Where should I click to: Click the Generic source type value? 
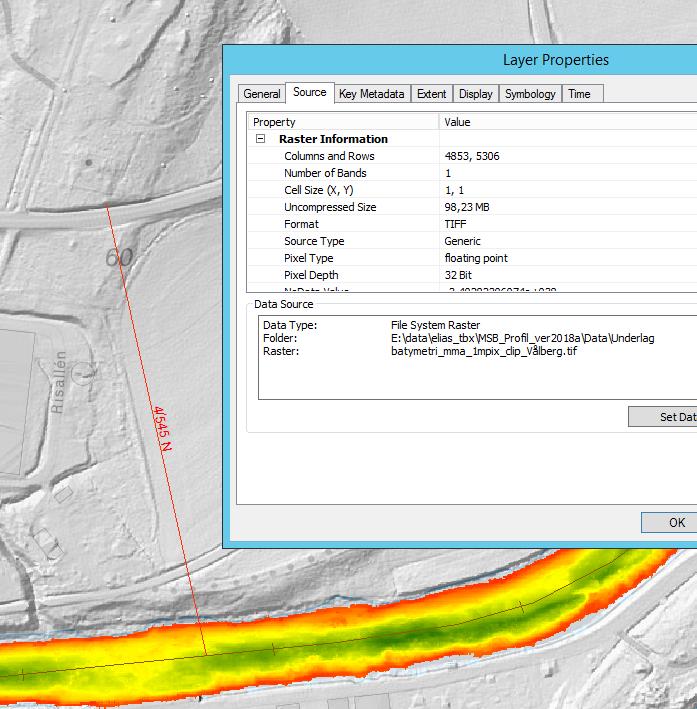click(462, 241)
